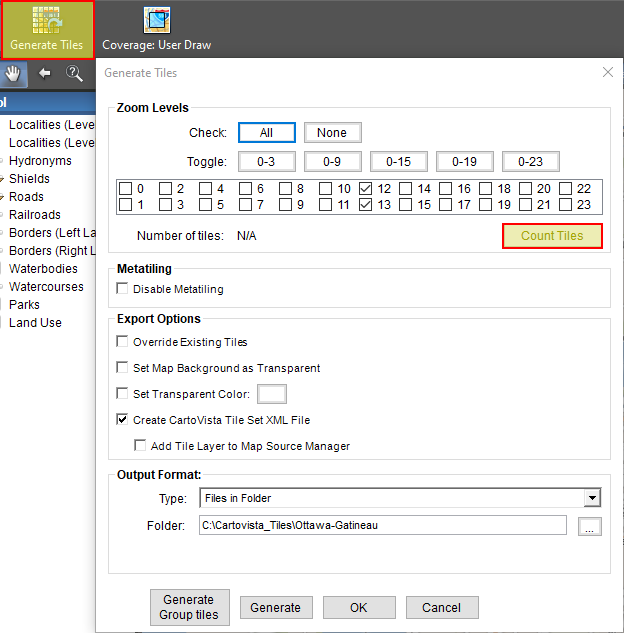Check zoom level 4 checkbox
Screen dimensions: 624x633
[x=205, y=189]
